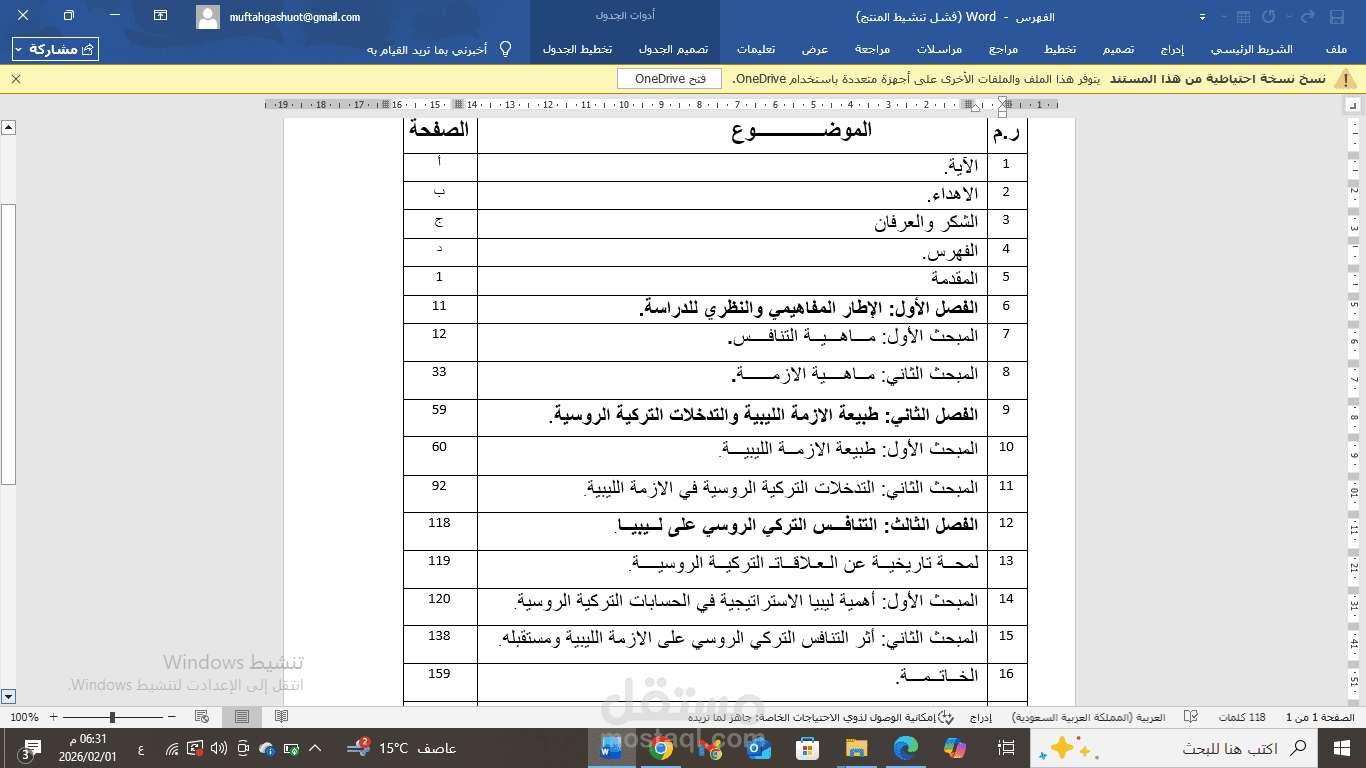This screenshot has height=768, width=1366.
Task: Open Microsoft Store from the taskbar
Action: 807,747
